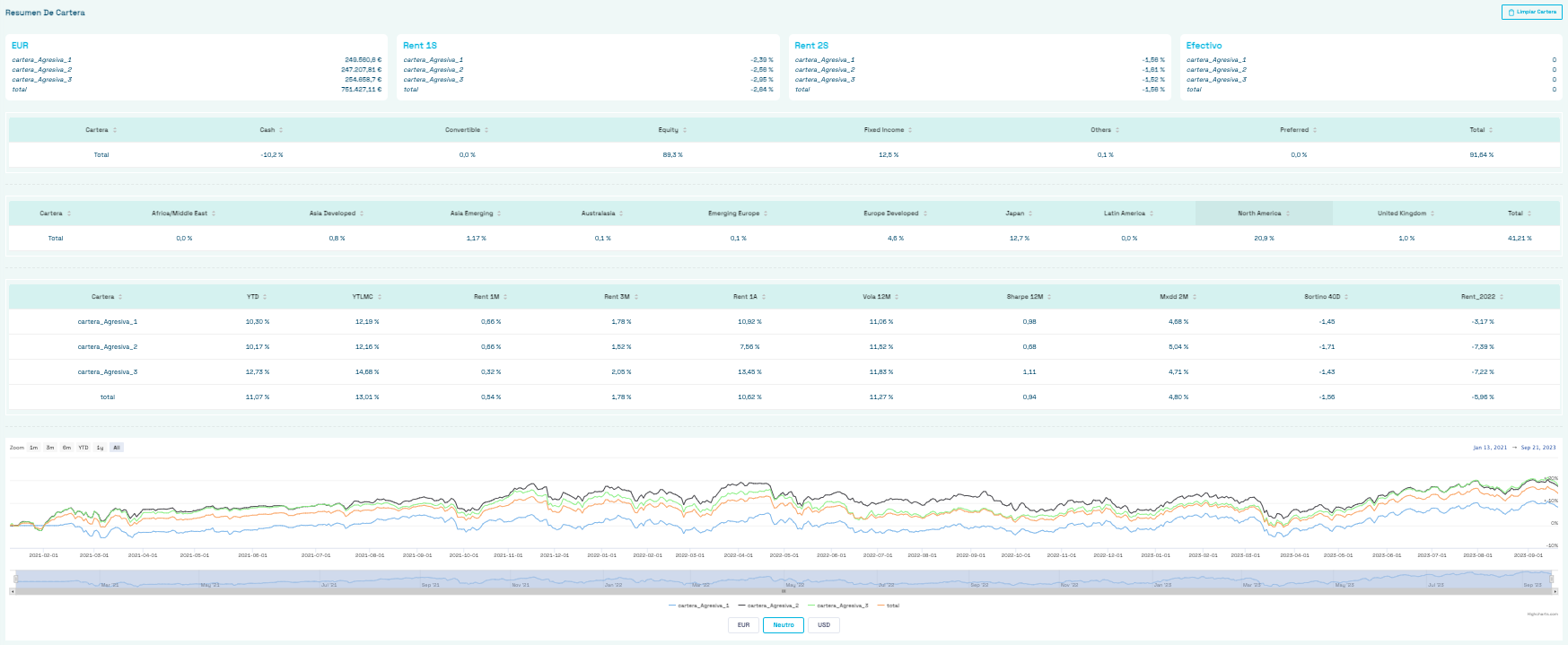
Task: Sort the Japan column using its sort icon
Action: (x=1030, y=214)
